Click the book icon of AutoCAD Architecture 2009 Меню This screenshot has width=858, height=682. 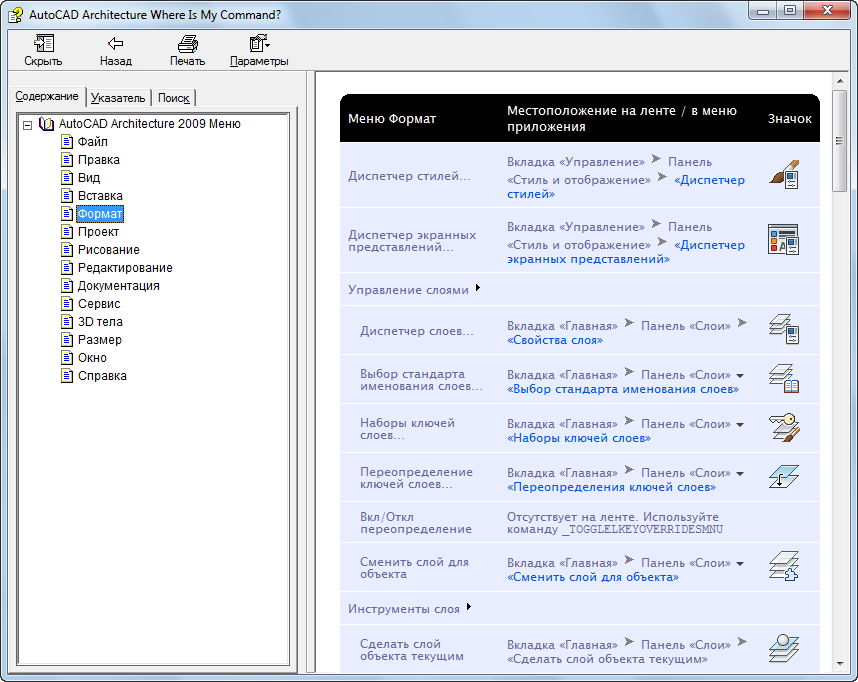click(x=47, y=124)
